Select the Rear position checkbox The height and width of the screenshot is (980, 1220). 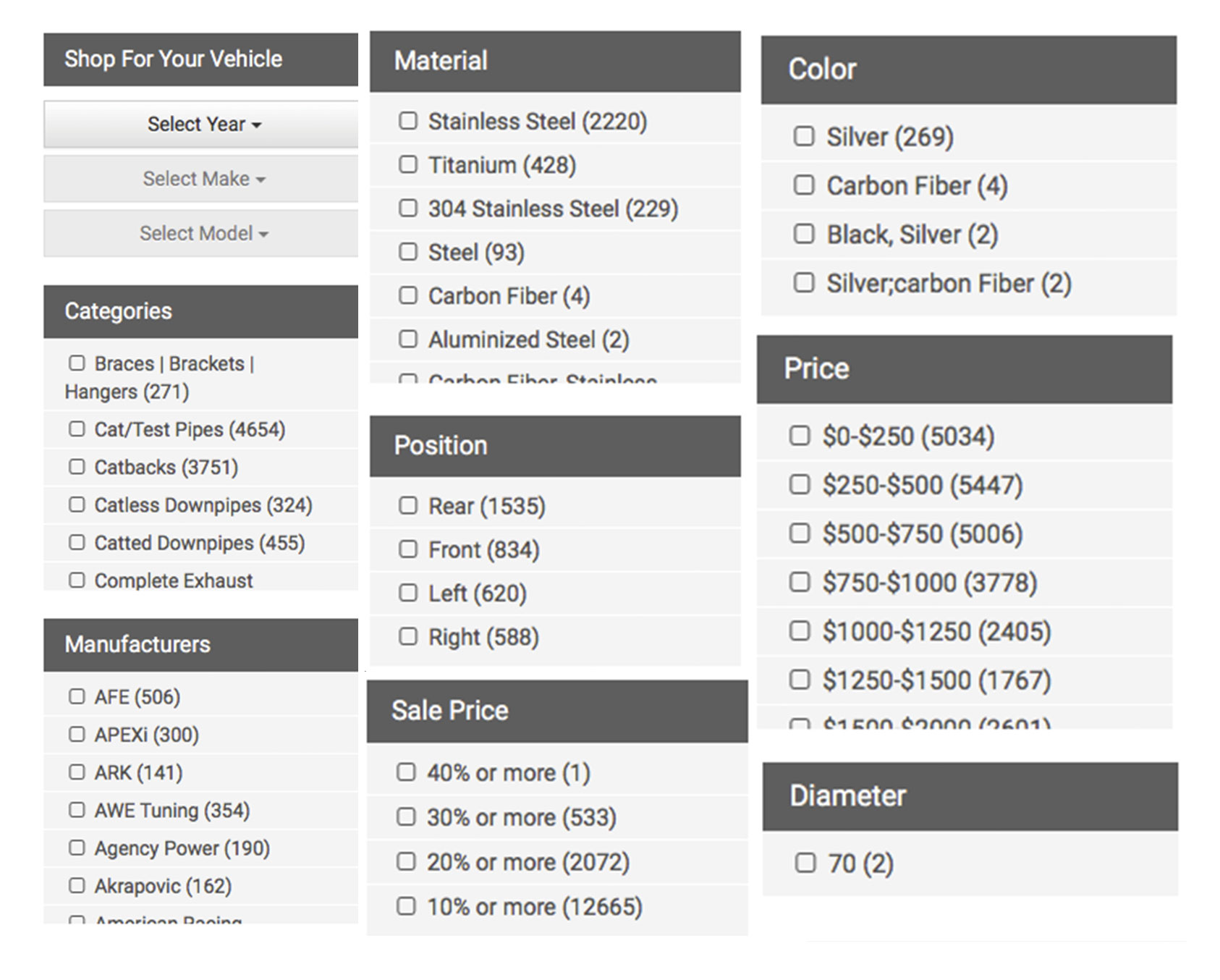(x=408, y=505)
